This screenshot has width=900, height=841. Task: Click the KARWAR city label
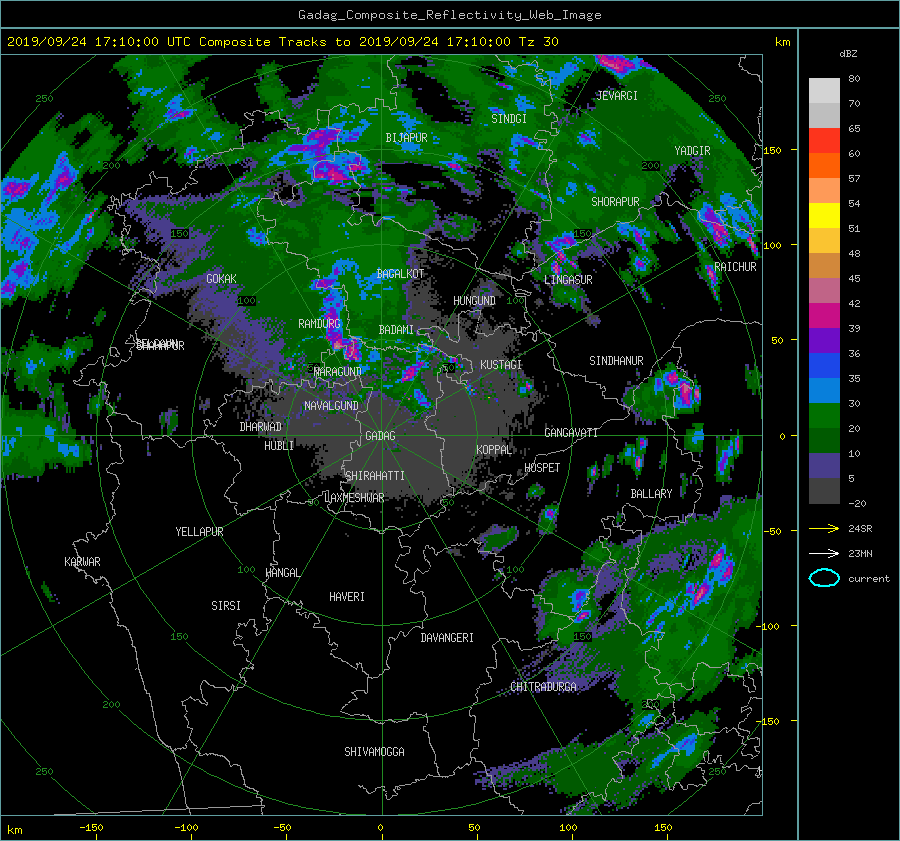click(x=82, y=562)
